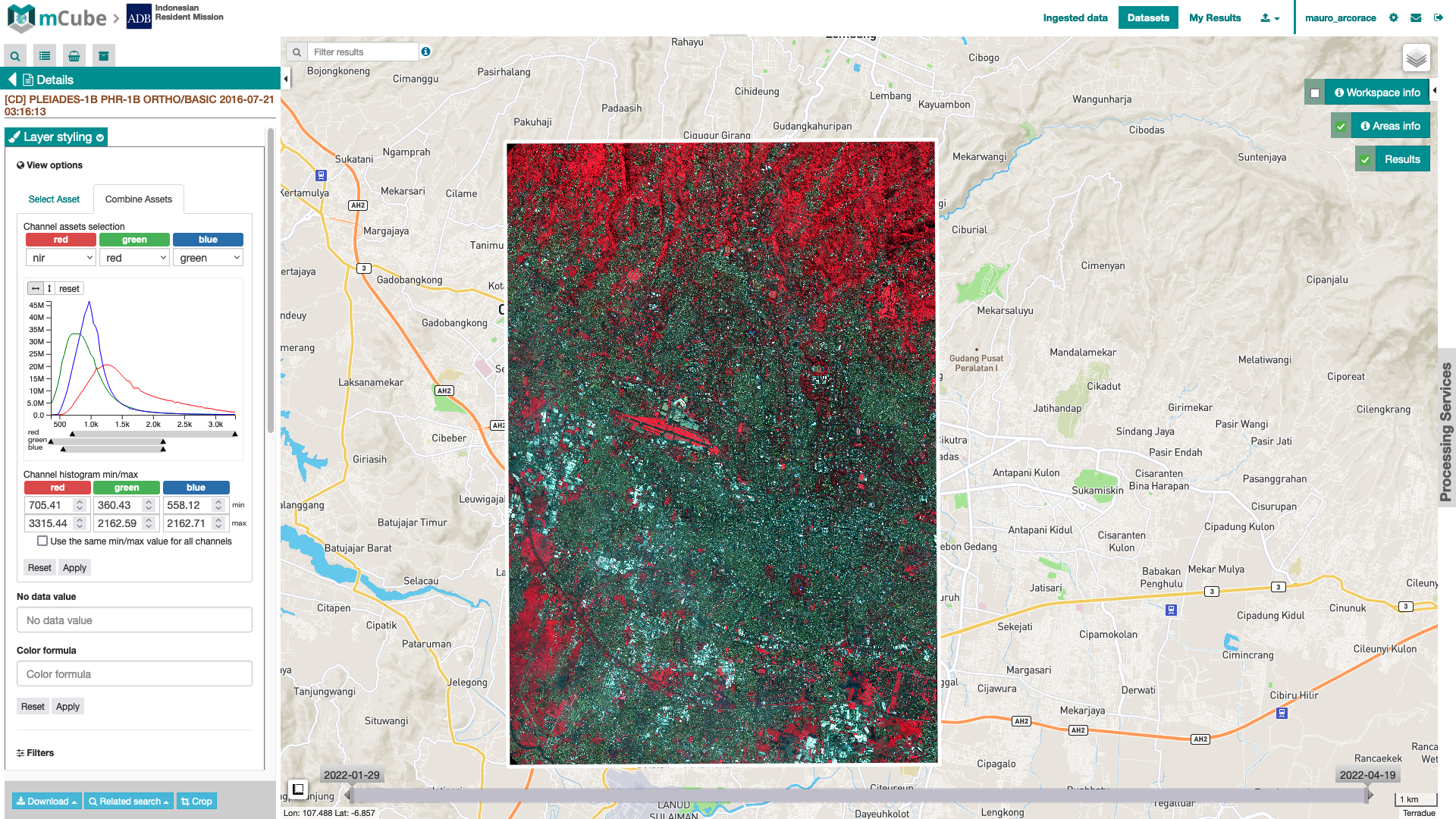The image size is (1456, 819).
Task: Click the Crop button
Action: pos(196,801)
